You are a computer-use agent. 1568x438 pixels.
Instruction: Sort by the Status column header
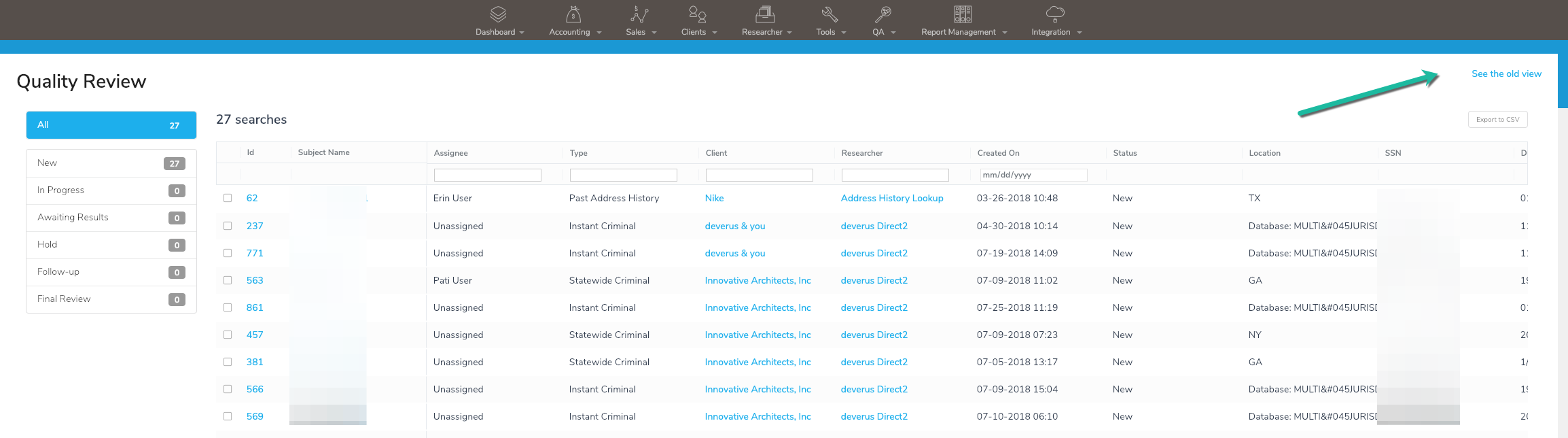[1125, 153]
